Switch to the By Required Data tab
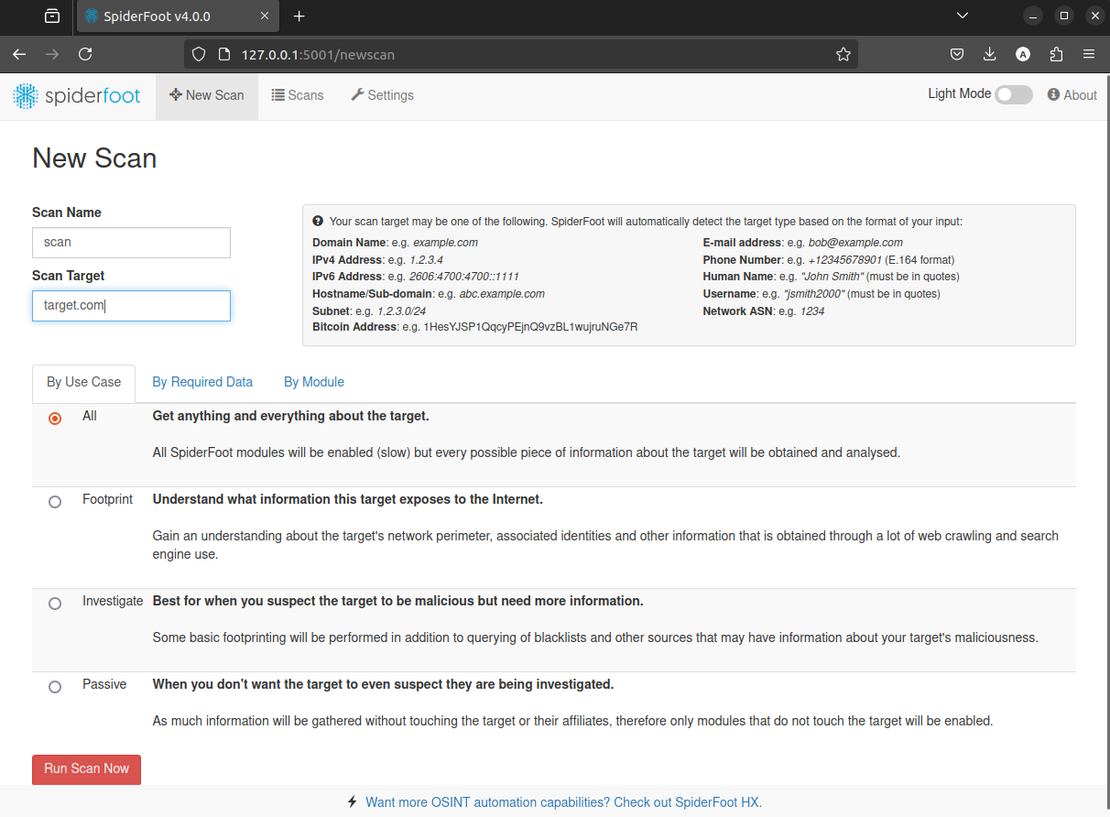1110x817 pixels. tap(202, 382)
